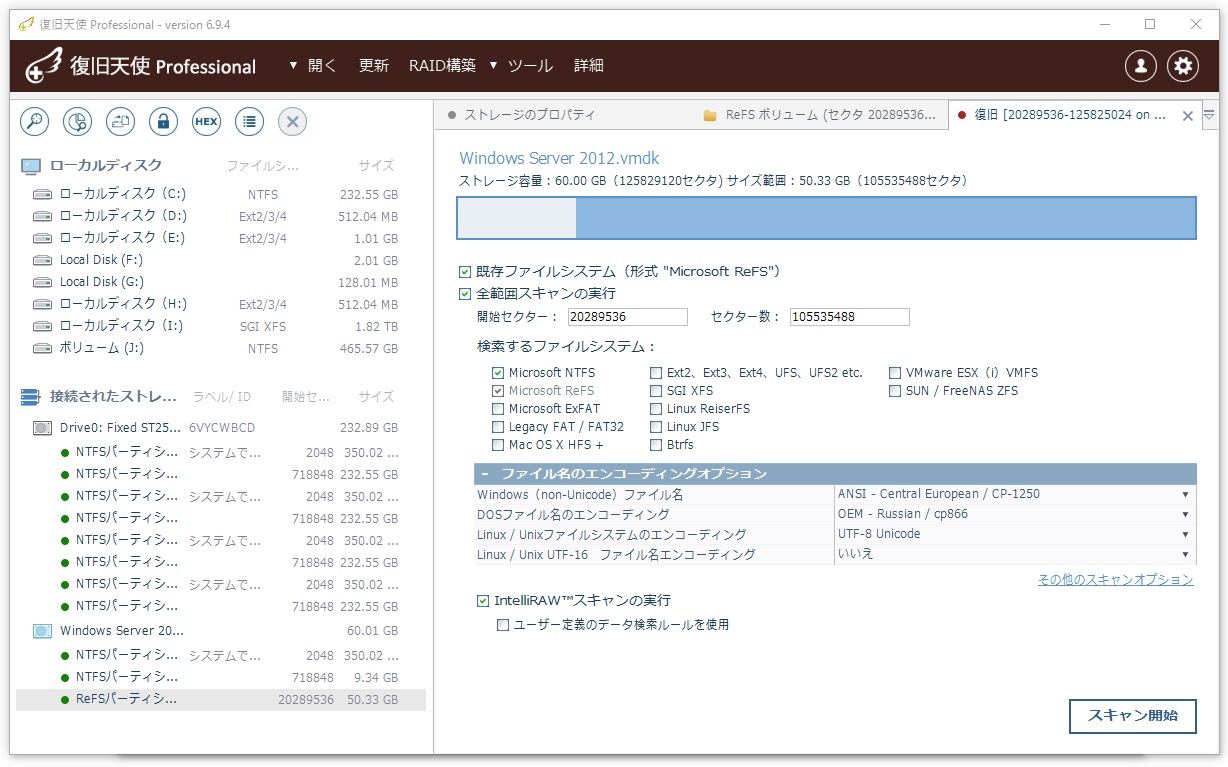
Task: Close the 復旧 tab
Action: pyautogui.click(x=1188, y=116)
